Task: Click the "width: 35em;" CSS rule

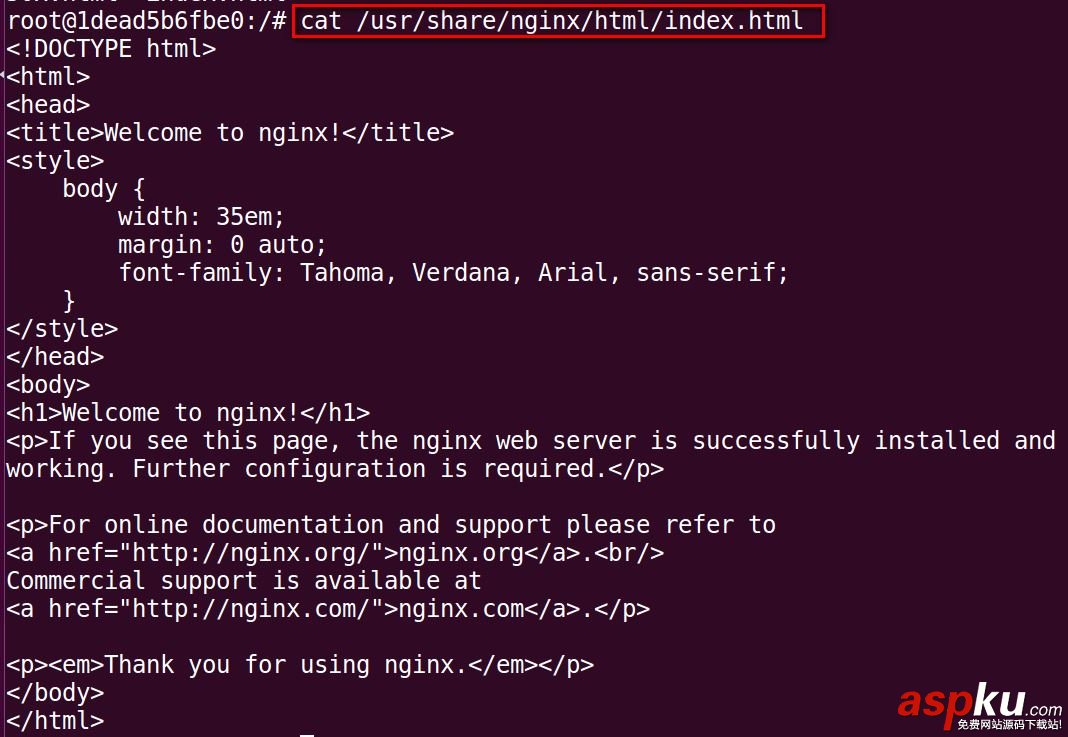Action: click(x=201, y=216)
